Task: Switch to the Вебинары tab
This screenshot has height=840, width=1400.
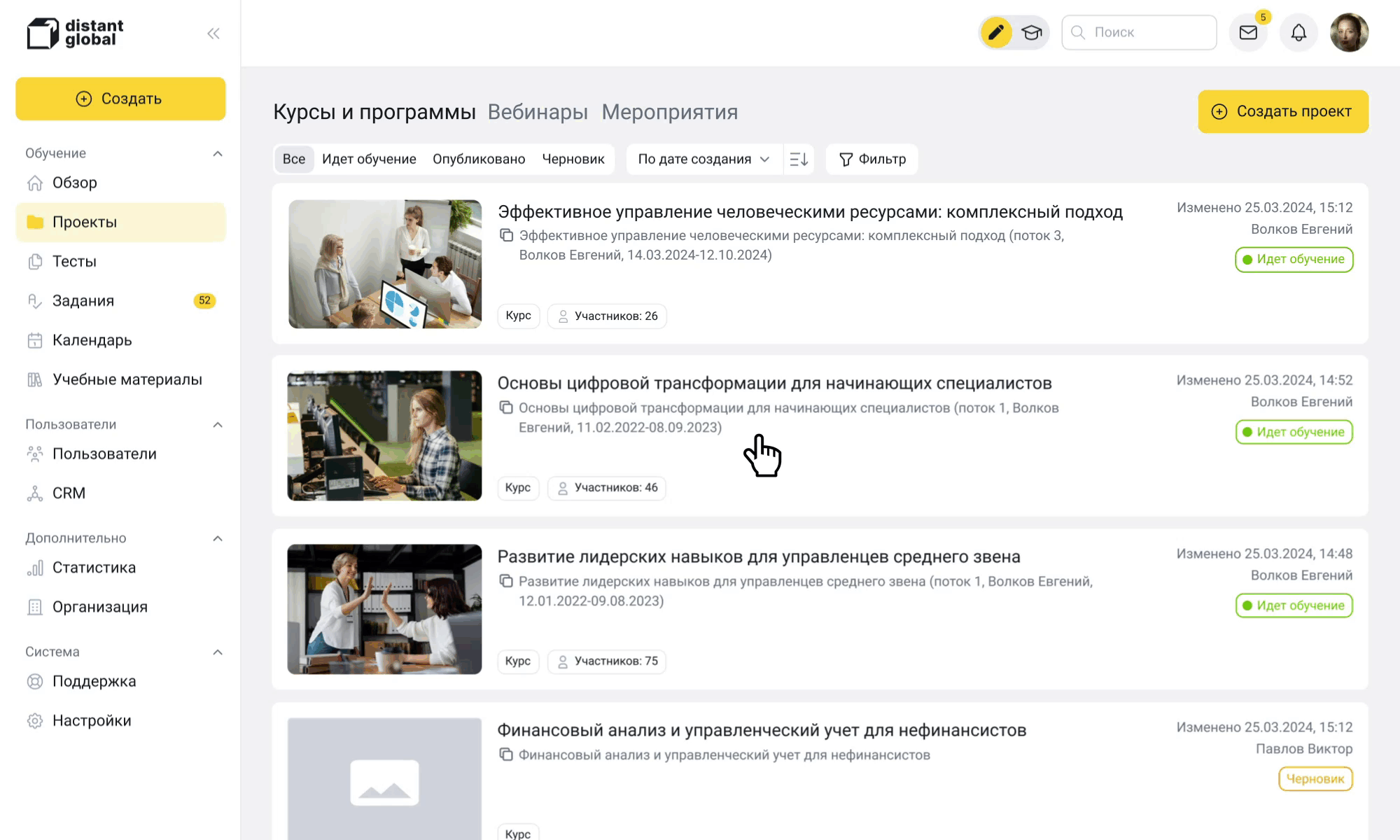Action: point(538,112)
